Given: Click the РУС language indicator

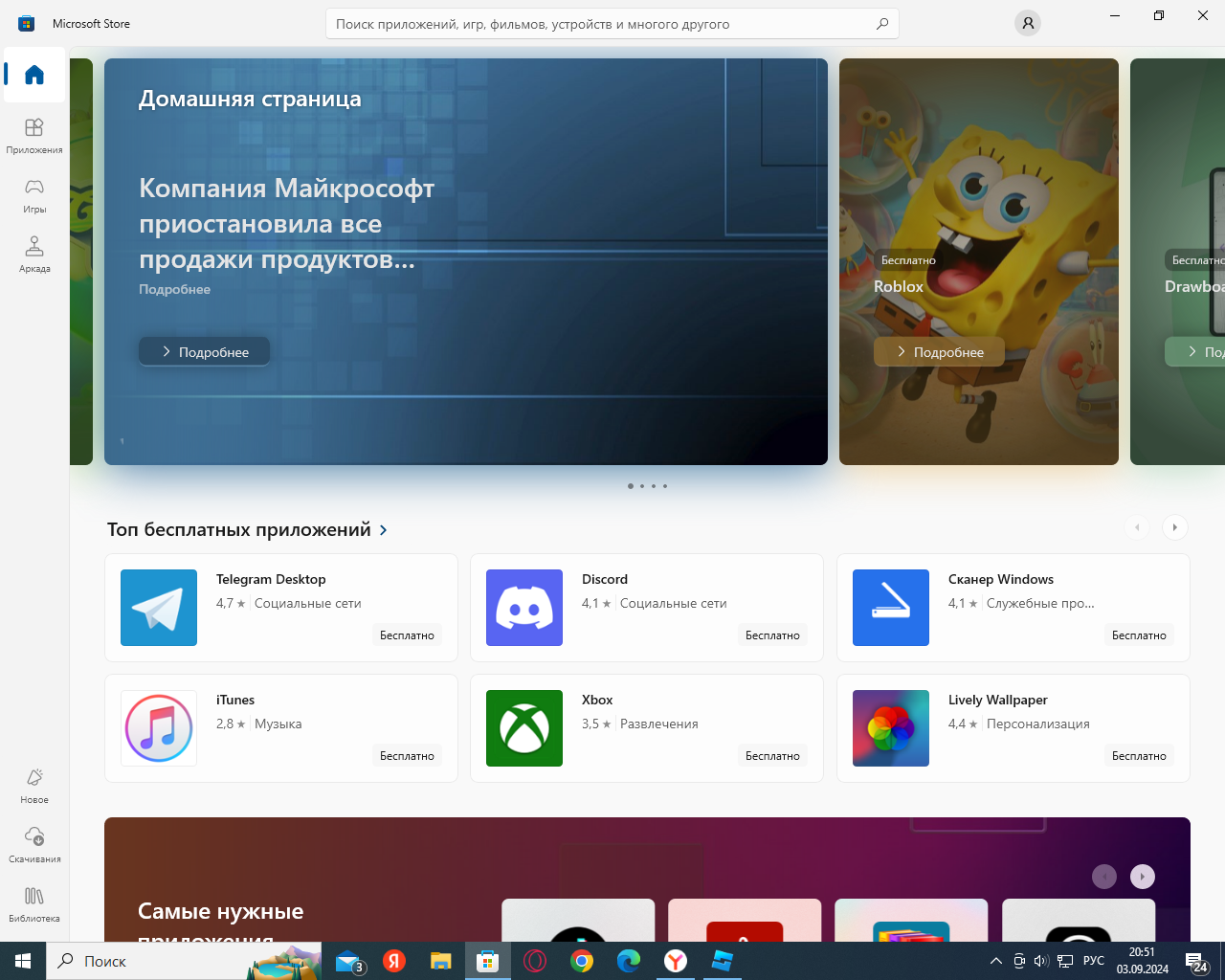Looking at the screenshot, I should 1094,961.
